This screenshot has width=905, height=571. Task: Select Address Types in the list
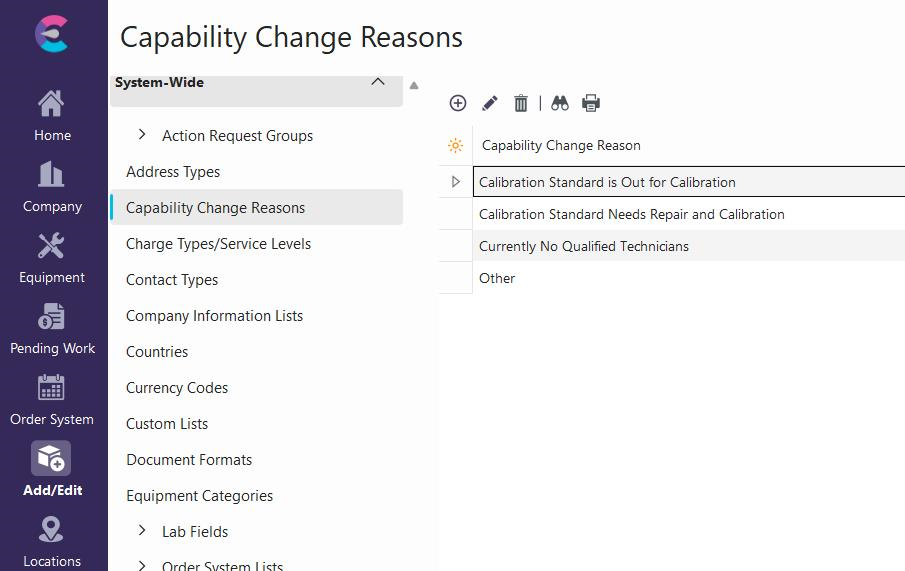pyautogui.click(x=173, y=172)
